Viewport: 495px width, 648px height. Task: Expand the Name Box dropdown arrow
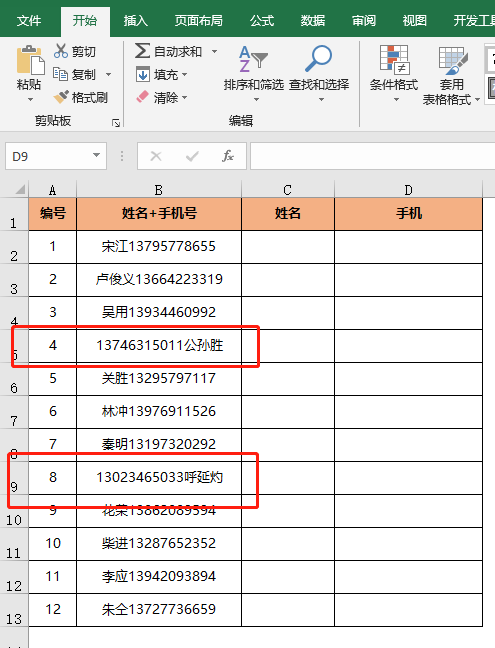[x=96, y=155]
